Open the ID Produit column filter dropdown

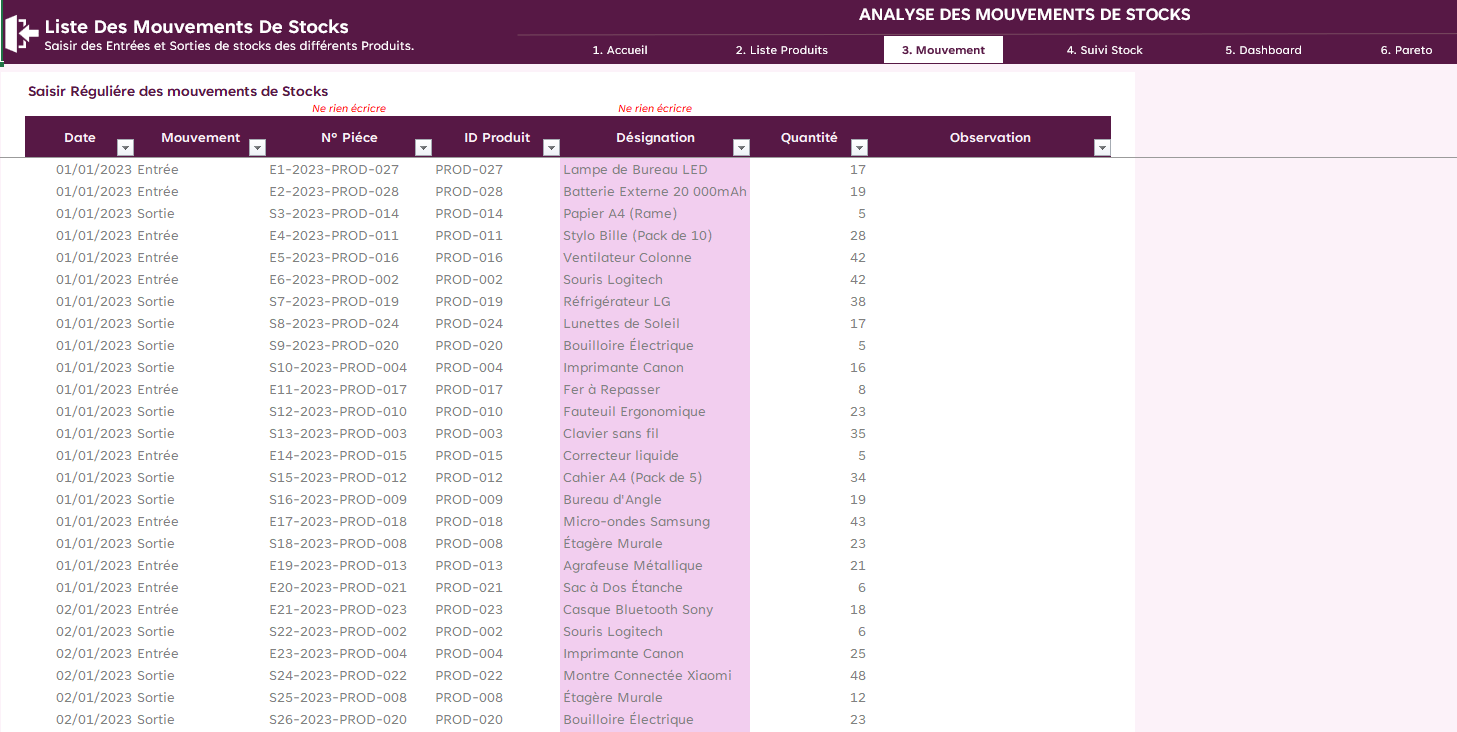[551, 148]
